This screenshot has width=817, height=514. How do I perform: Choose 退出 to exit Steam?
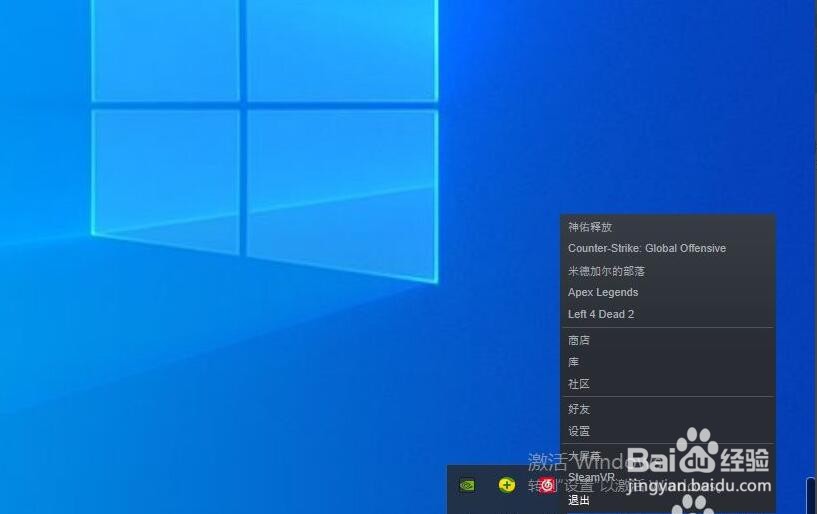click(x=579, y=500)
